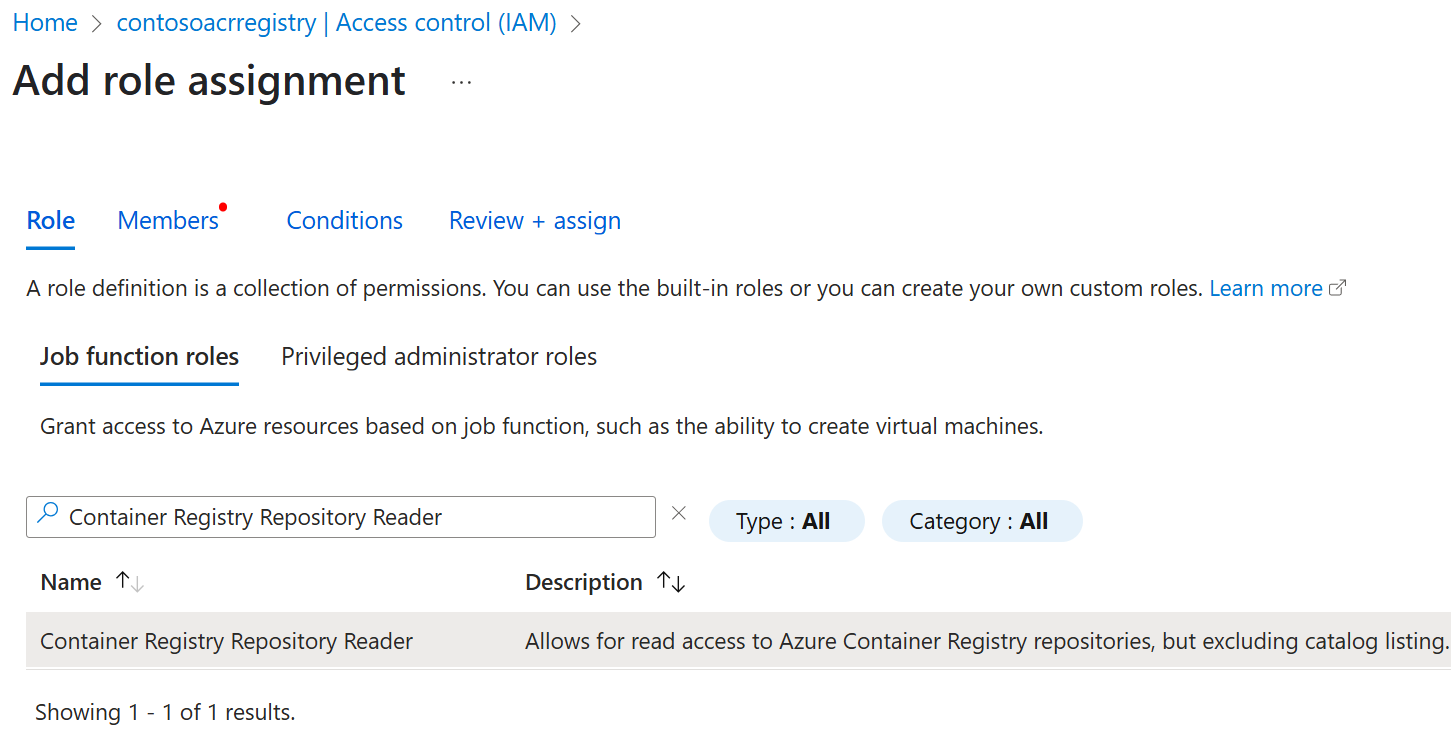1451x732 pixels.
Task: Click breadcrumb chevron after Home
Action: [97, 24]
